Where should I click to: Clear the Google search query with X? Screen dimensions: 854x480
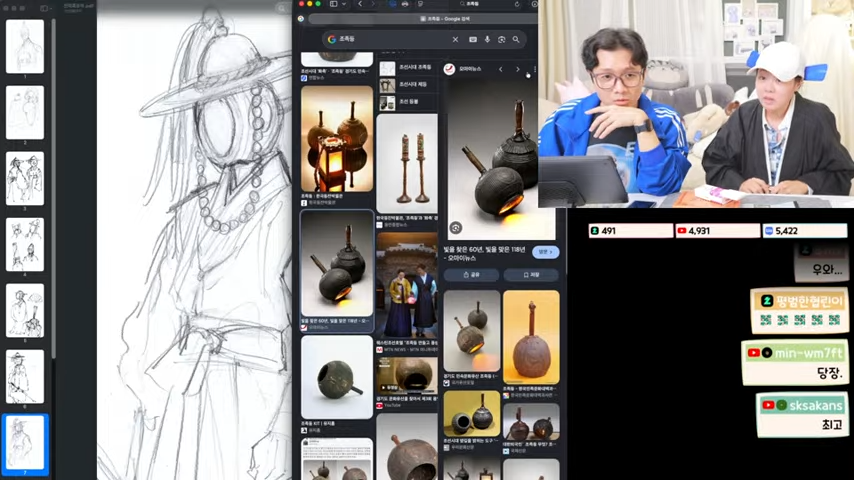[x=455, y=39]
